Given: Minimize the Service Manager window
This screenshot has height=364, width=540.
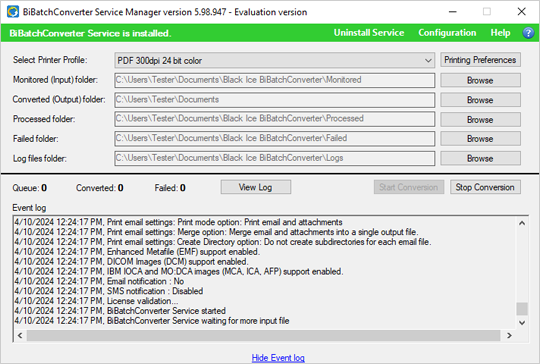Looking at the screenshot, I should click(x=453, y=12).
